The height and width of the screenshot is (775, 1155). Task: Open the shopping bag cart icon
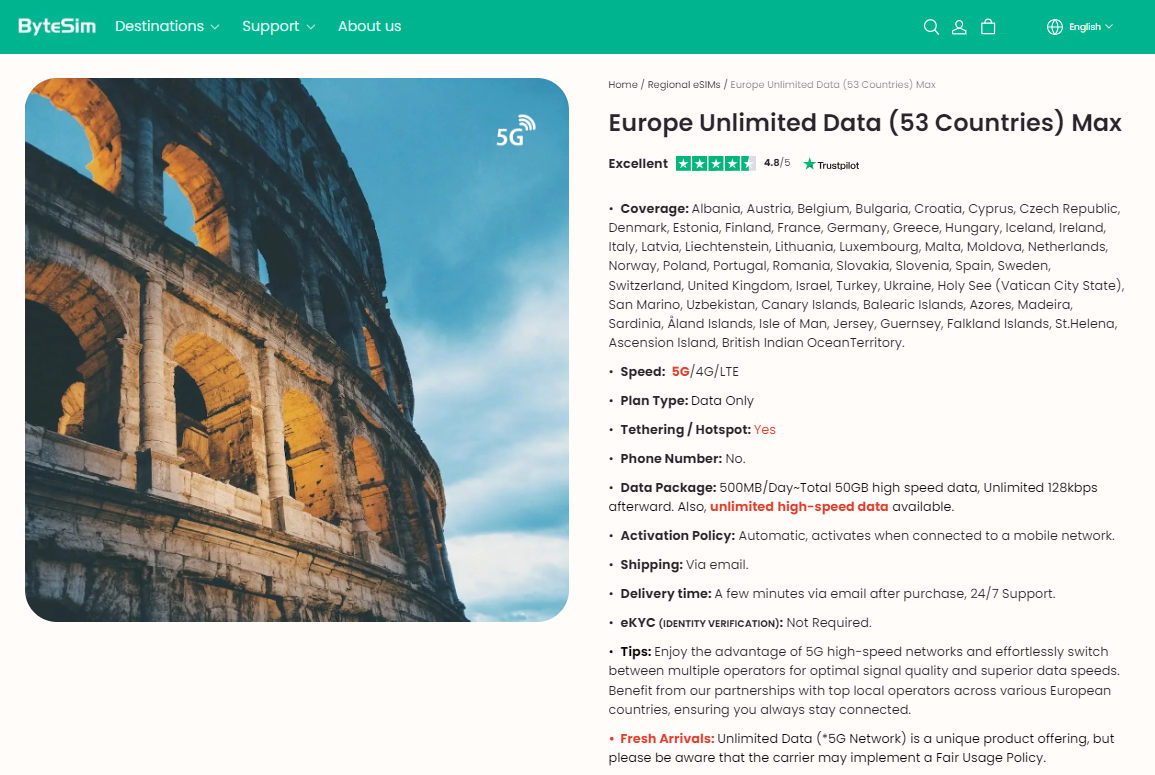coord(988,27)
